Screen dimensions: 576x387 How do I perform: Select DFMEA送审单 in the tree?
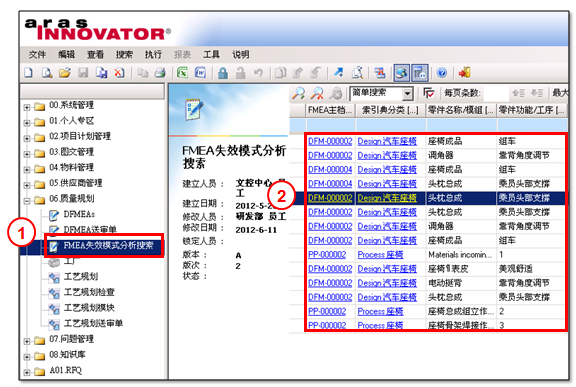pyautogui.click(x=90, y=229)
